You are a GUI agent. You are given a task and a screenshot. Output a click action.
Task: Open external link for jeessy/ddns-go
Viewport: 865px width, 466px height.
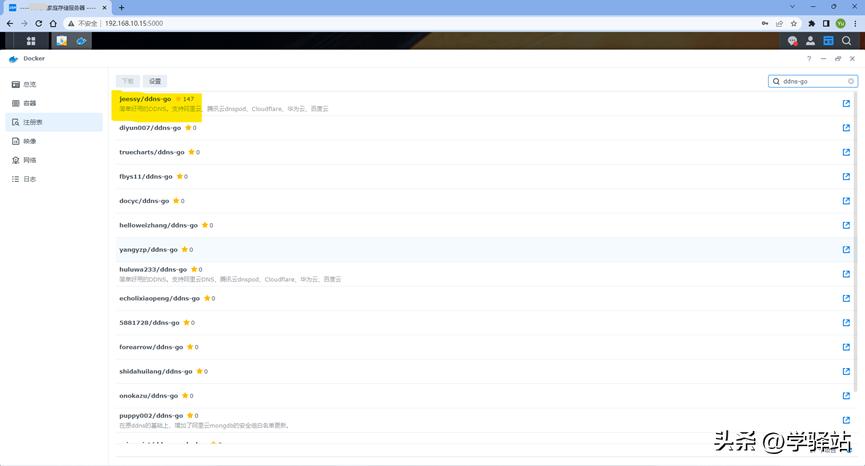tap(846, 104)
